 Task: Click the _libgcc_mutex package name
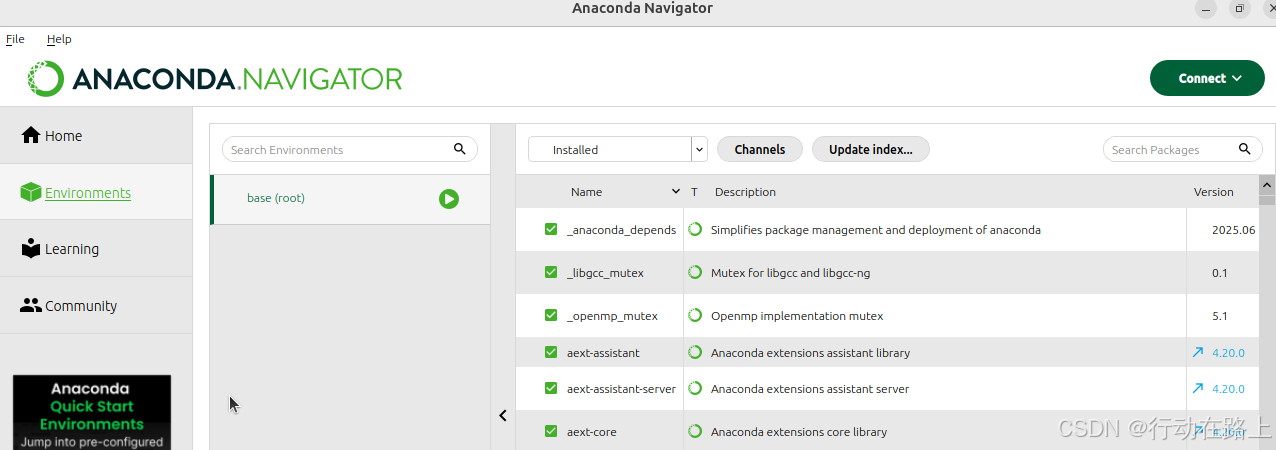(x=605, y=273)
